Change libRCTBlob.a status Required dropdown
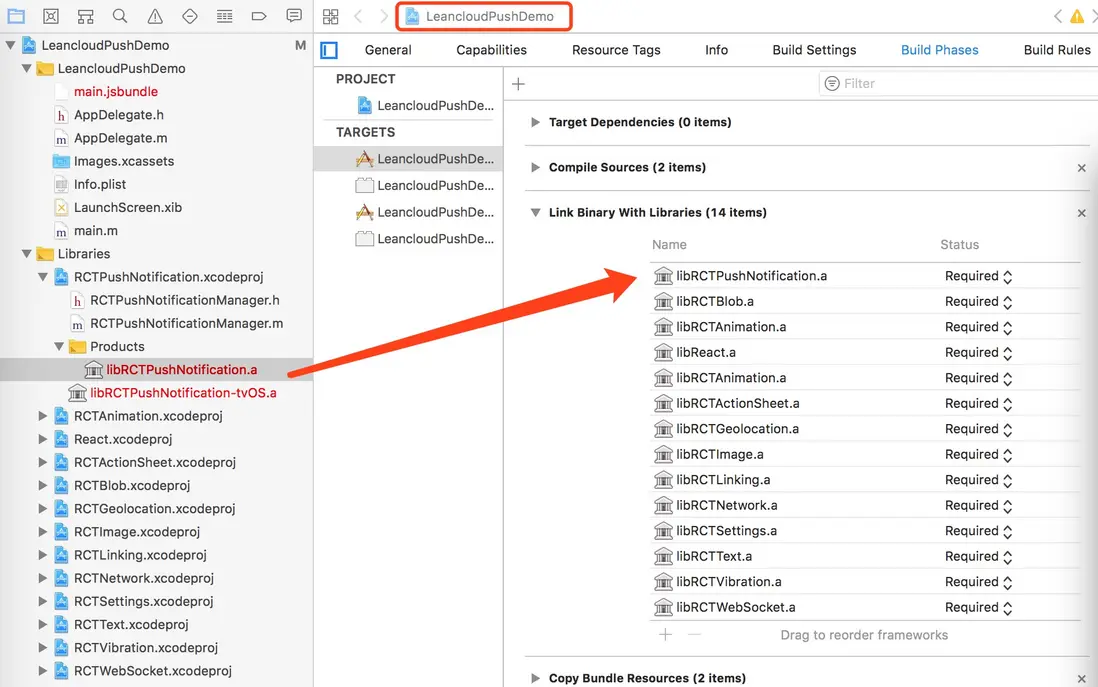The height and width of the screenshot is (687, 1098). click(978, 301)
